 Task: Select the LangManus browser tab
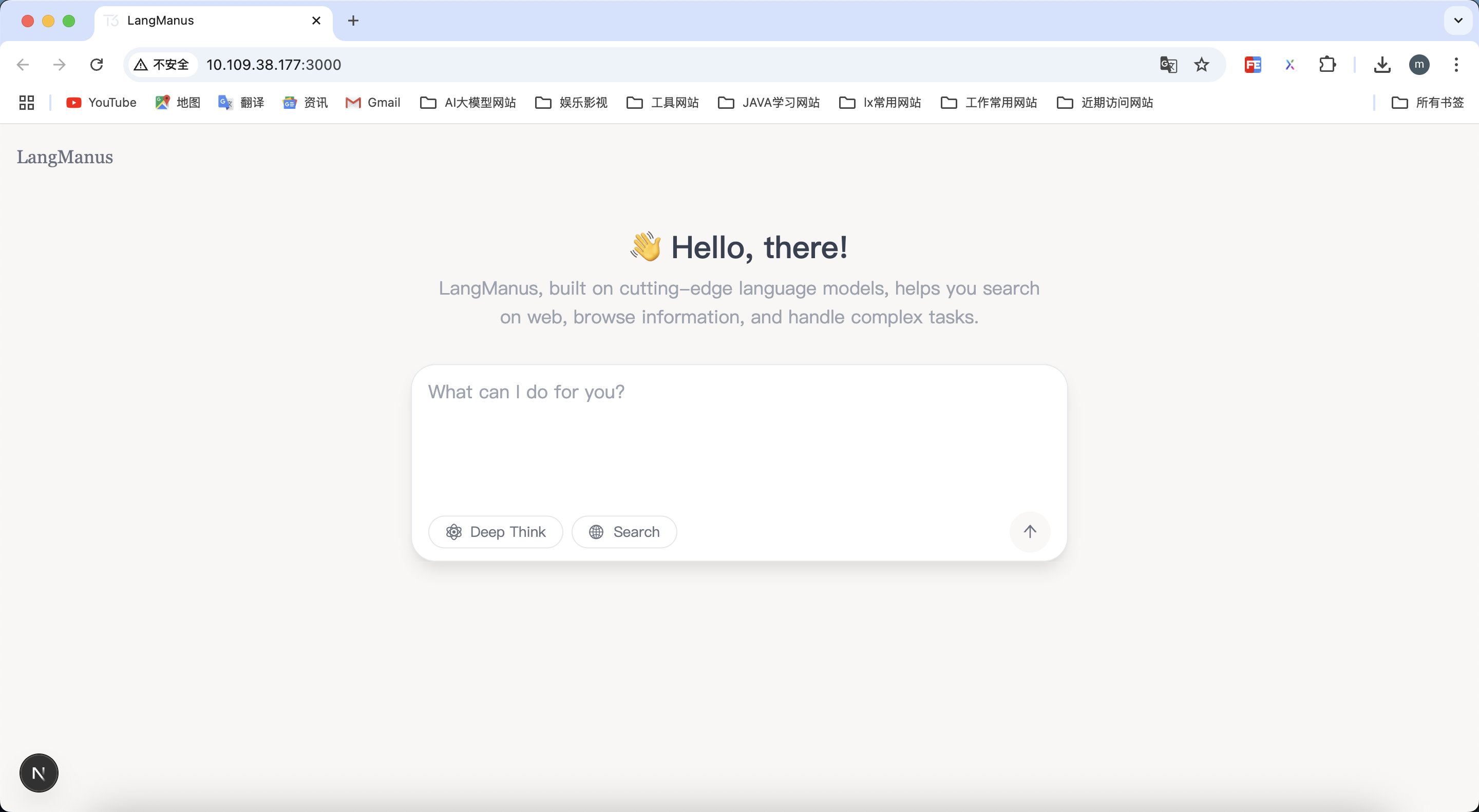click(x=206, y=21)
